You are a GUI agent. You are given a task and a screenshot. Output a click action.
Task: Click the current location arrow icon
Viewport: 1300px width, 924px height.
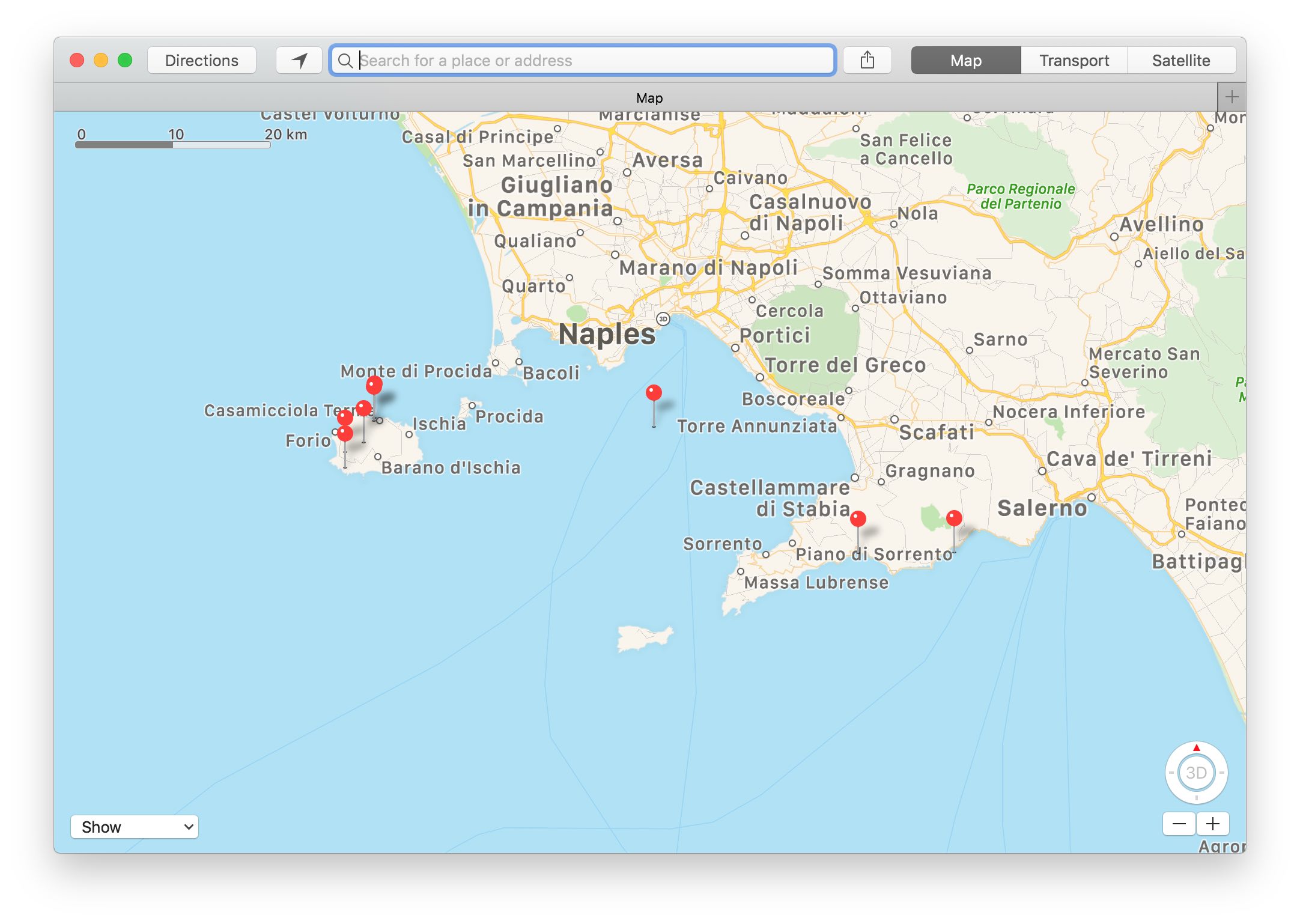tap(299, 60)
